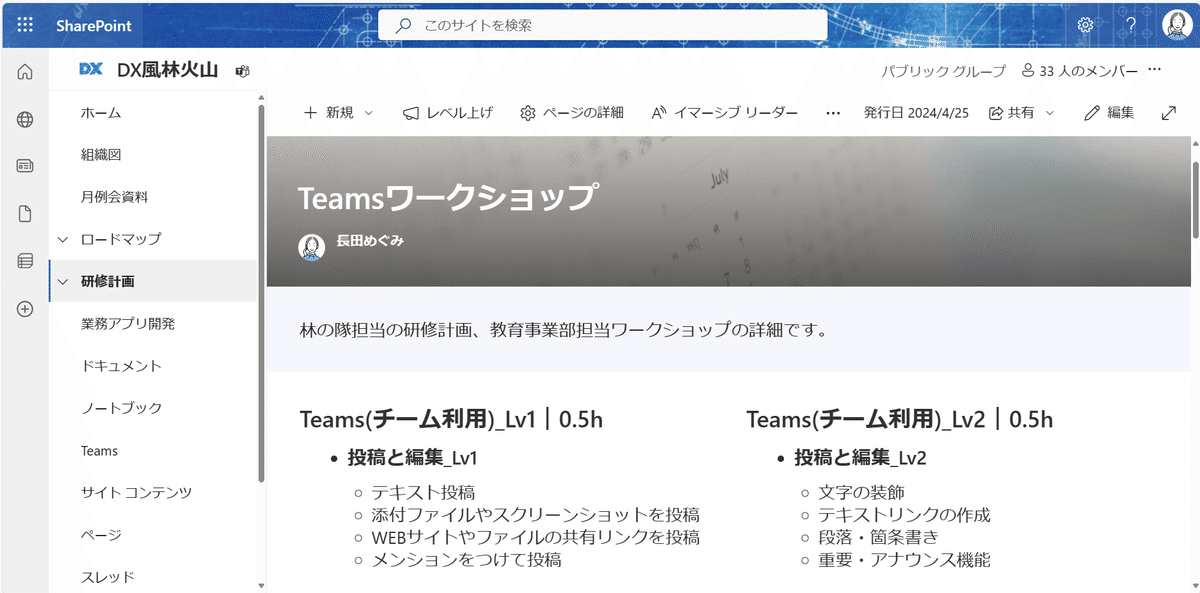
Task: Click 段落・箇条書き list item
Action: (x=878, y=537)
